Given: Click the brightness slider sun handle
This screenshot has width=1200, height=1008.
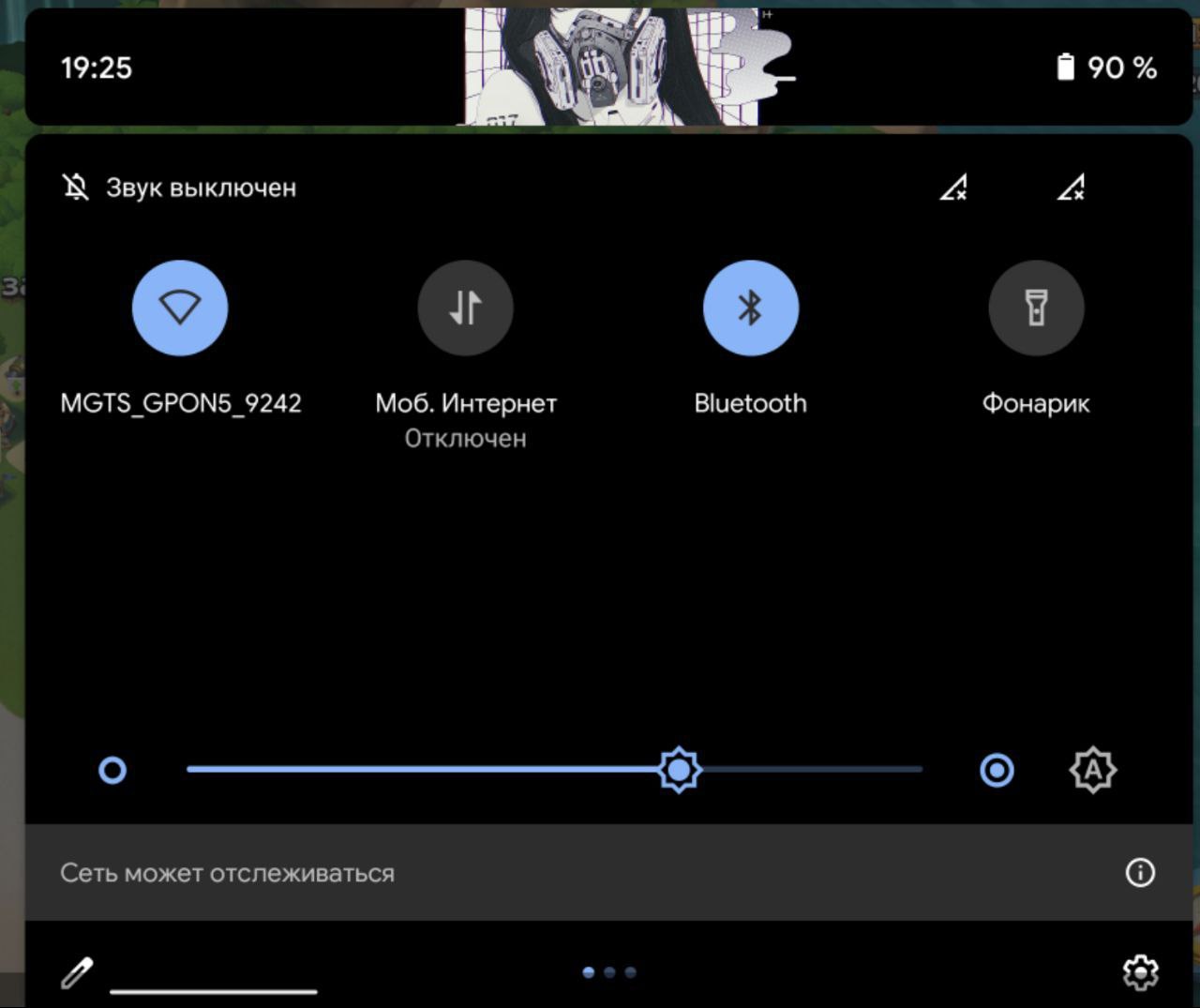Looking at the screenshot, I should coord(679,770).
